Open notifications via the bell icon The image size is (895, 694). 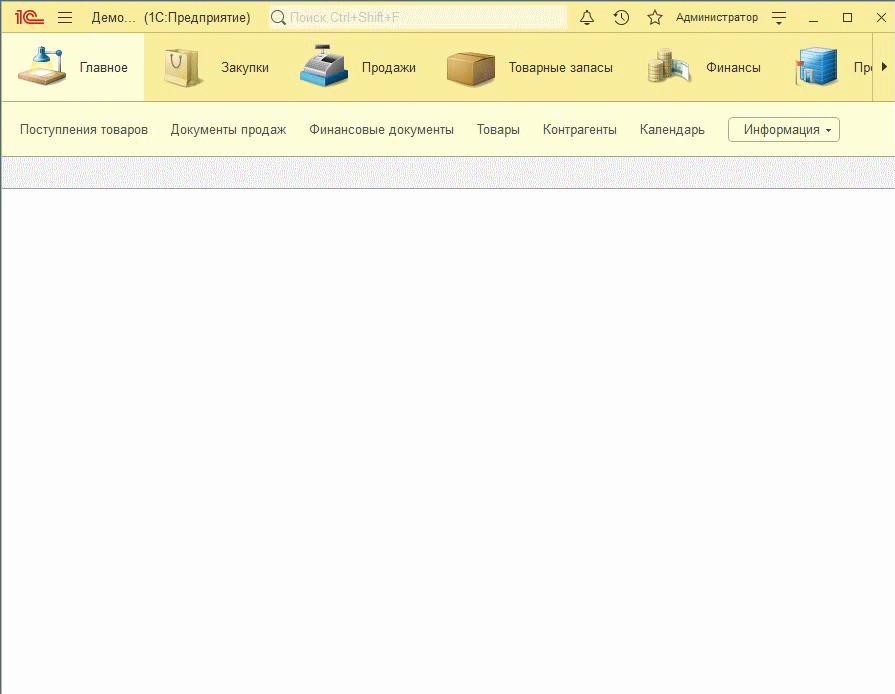pyautogui.click(x=587, y=17)
